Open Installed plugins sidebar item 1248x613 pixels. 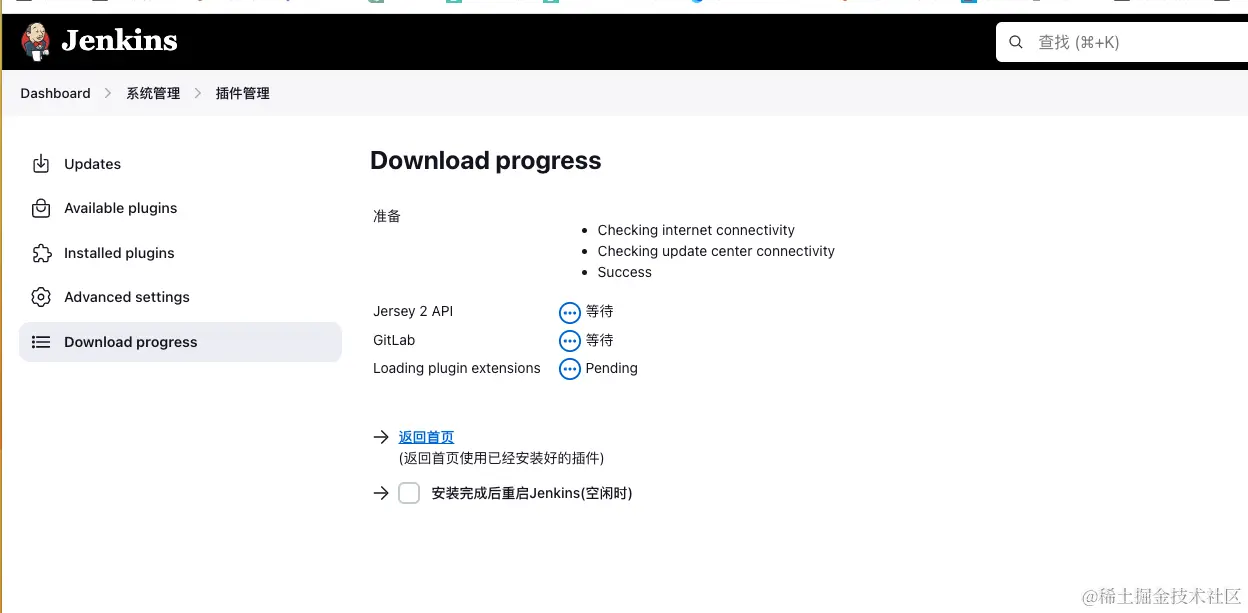click(x=180, y=253)
